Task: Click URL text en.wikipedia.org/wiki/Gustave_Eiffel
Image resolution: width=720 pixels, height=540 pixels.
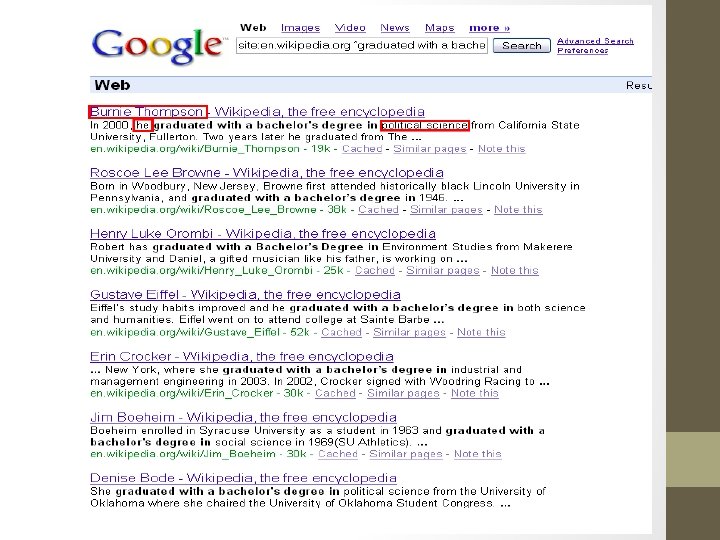Action: click(185, 332)
